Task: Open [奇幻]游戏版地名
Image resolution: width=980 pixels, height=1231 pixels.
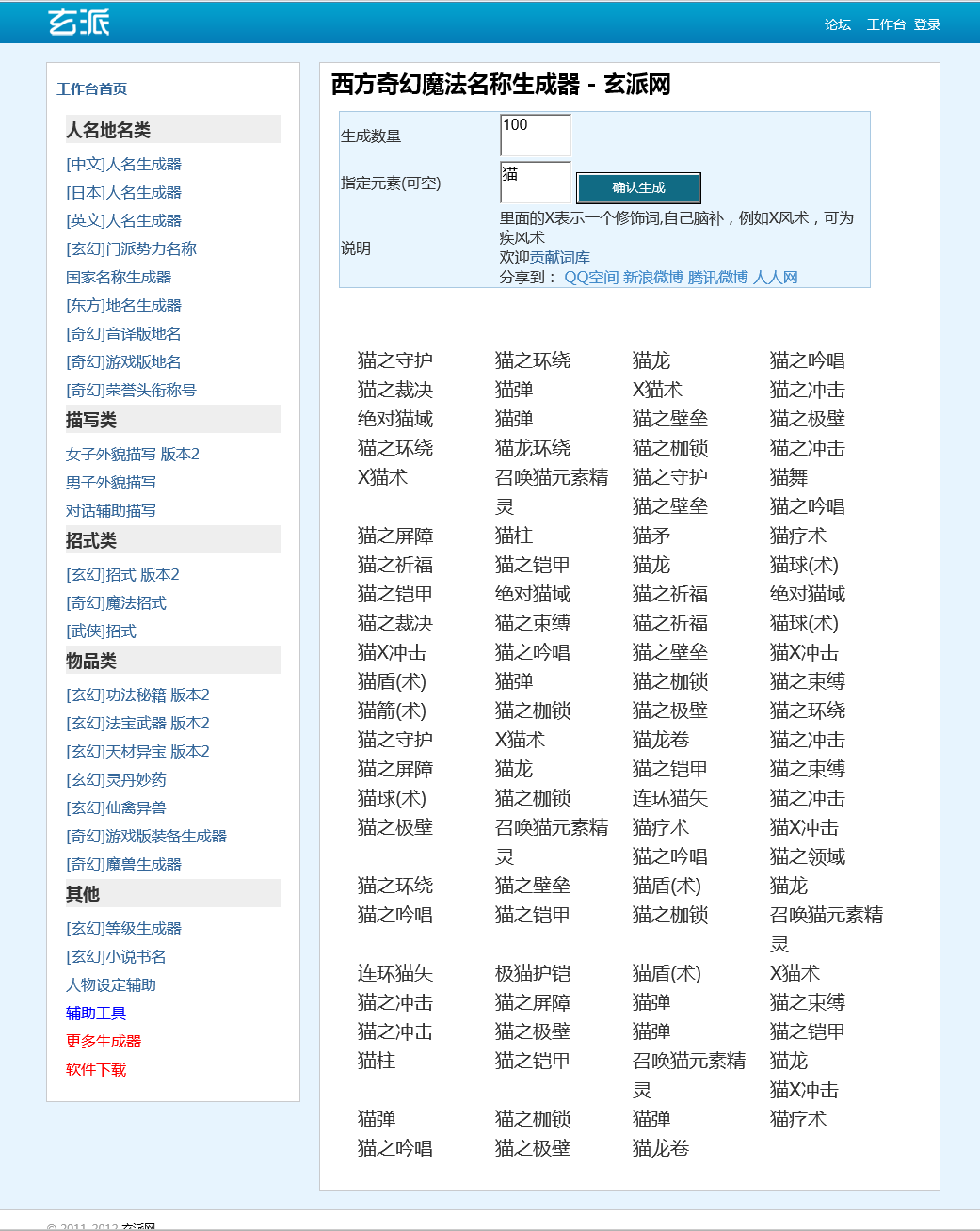Action: pos(123,361)
